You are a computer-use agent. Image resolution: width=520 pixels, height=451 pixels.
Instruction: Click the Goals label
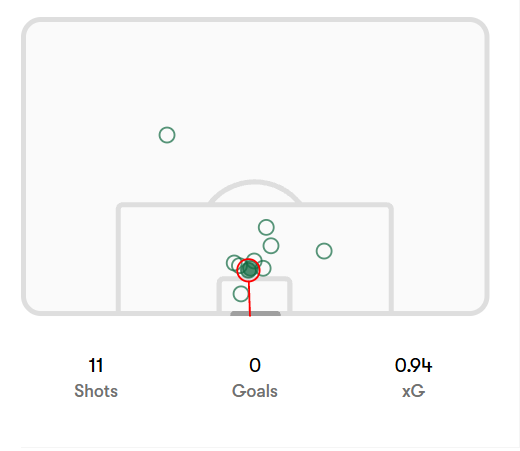[x=255, y=391]
